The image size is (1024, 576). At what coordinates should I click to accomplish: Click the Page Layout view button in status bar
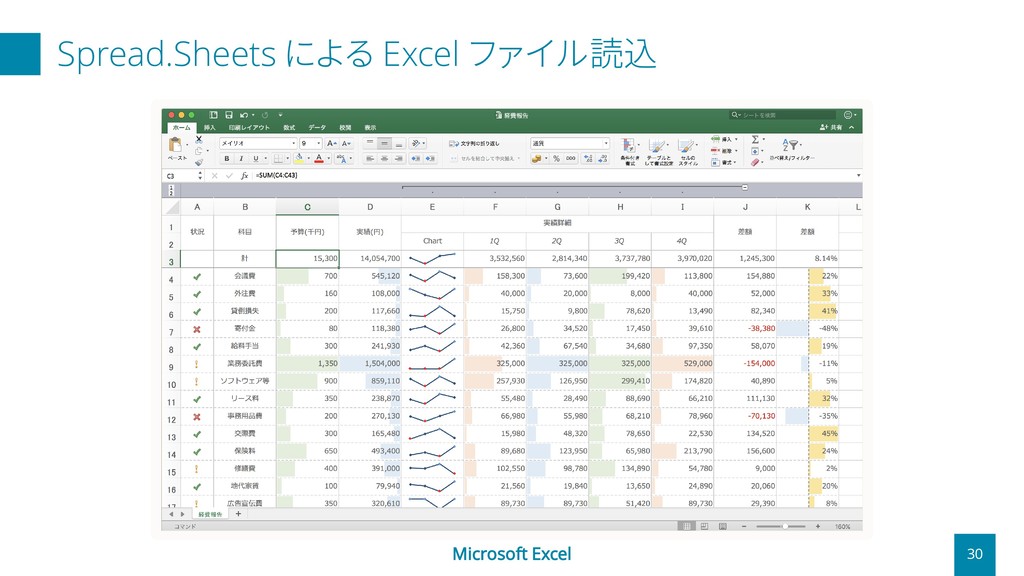[x=704, y=526]
